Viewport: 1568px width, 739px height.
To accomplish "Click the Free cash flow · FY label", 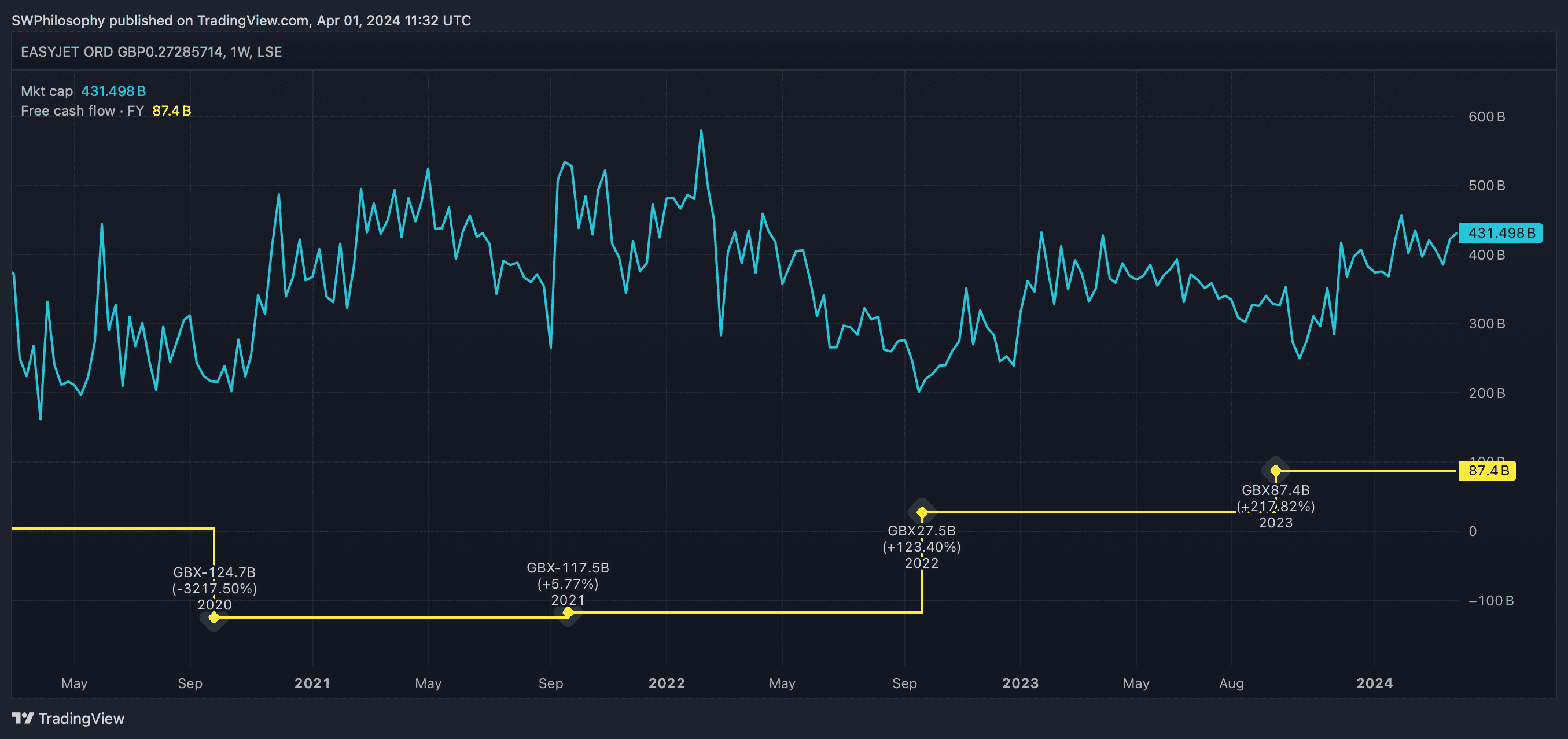I will click(82, 110).
